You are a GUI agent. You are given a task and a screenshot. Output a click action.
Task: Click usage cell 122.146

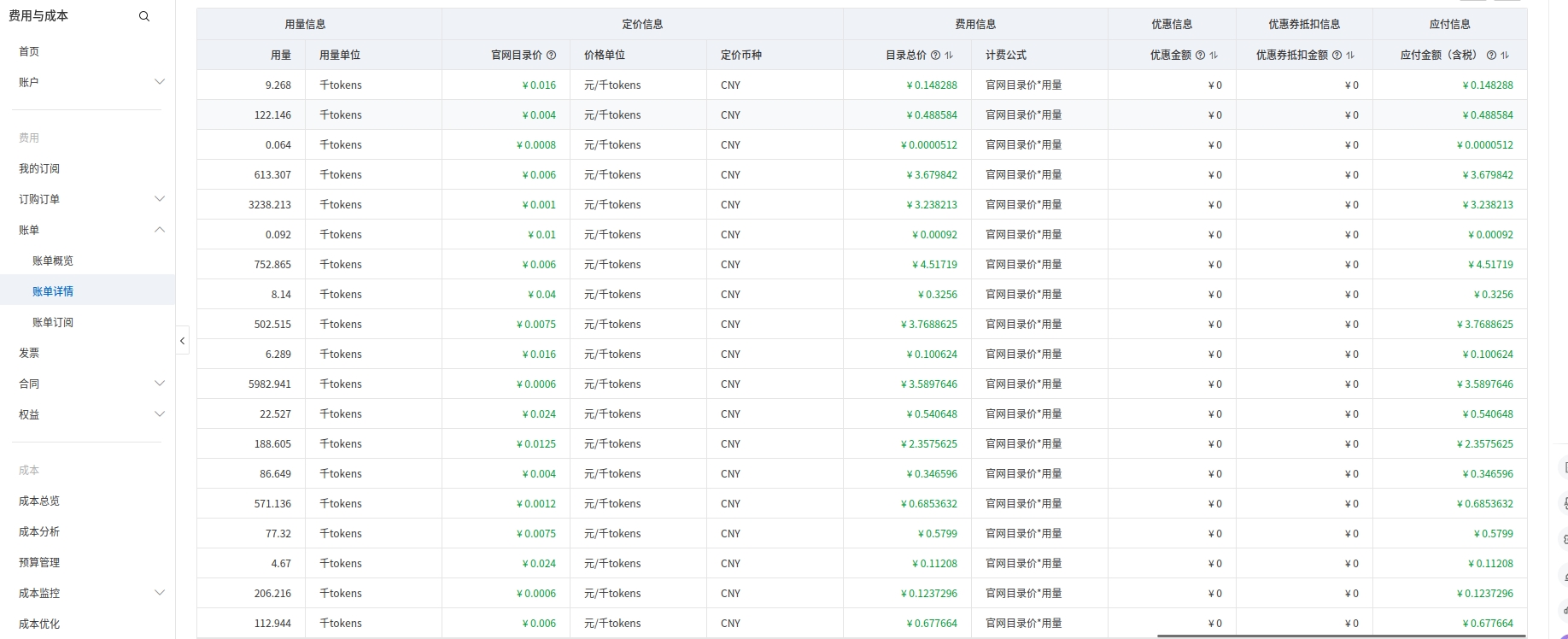[x=272, y=114]
